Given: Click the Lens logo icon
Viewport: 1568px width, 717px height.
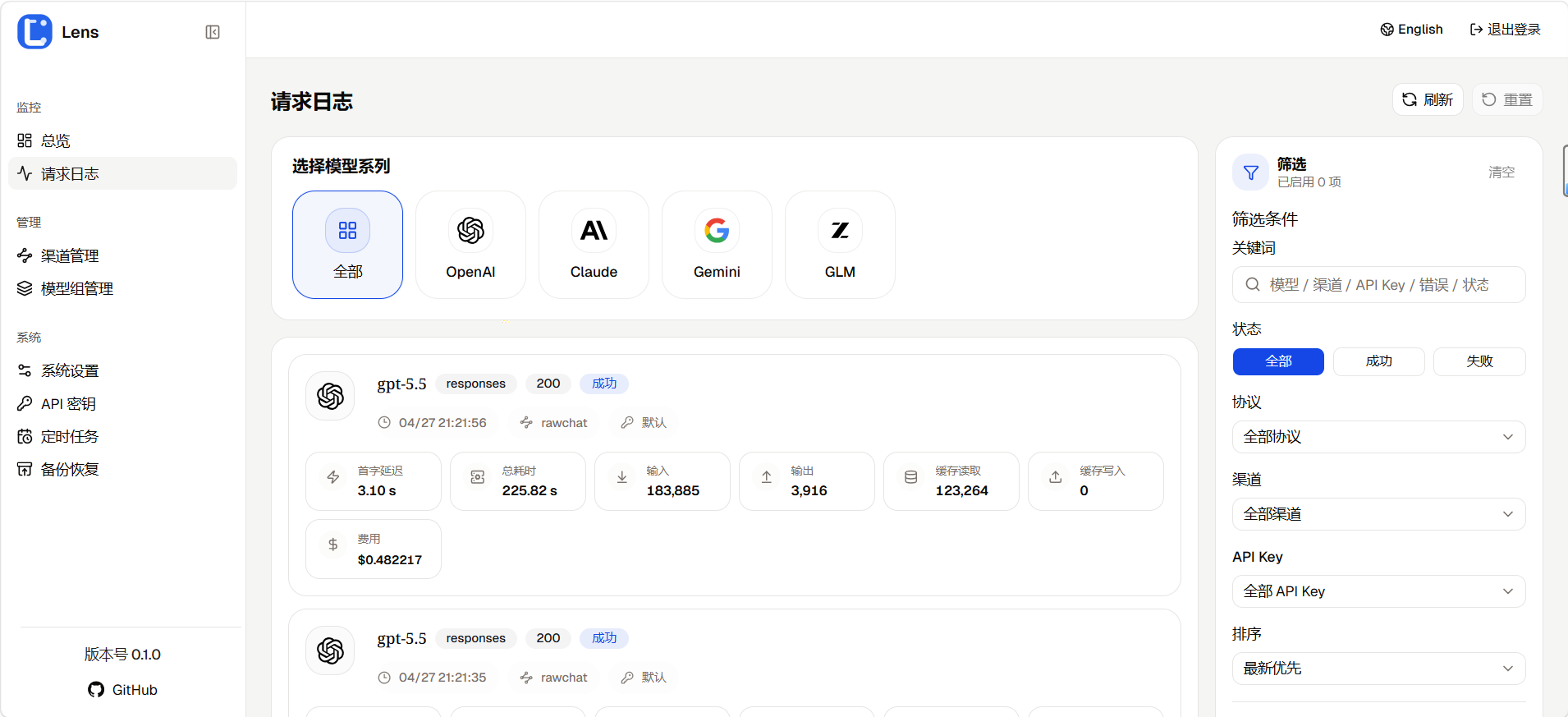Looking at the screenshot, I should [x=34, y=32].
